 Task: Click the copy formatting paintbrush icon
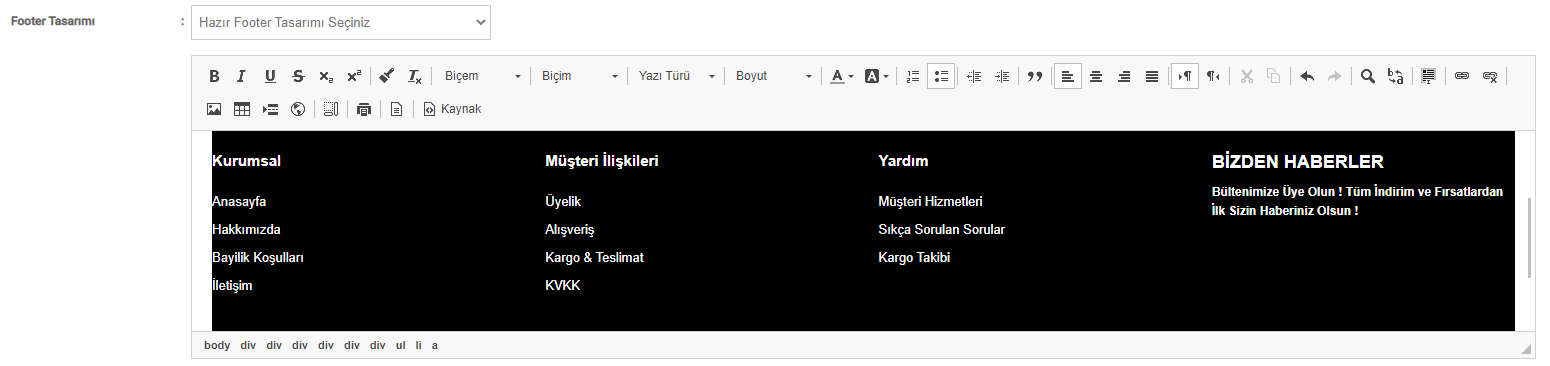point(387,76)
